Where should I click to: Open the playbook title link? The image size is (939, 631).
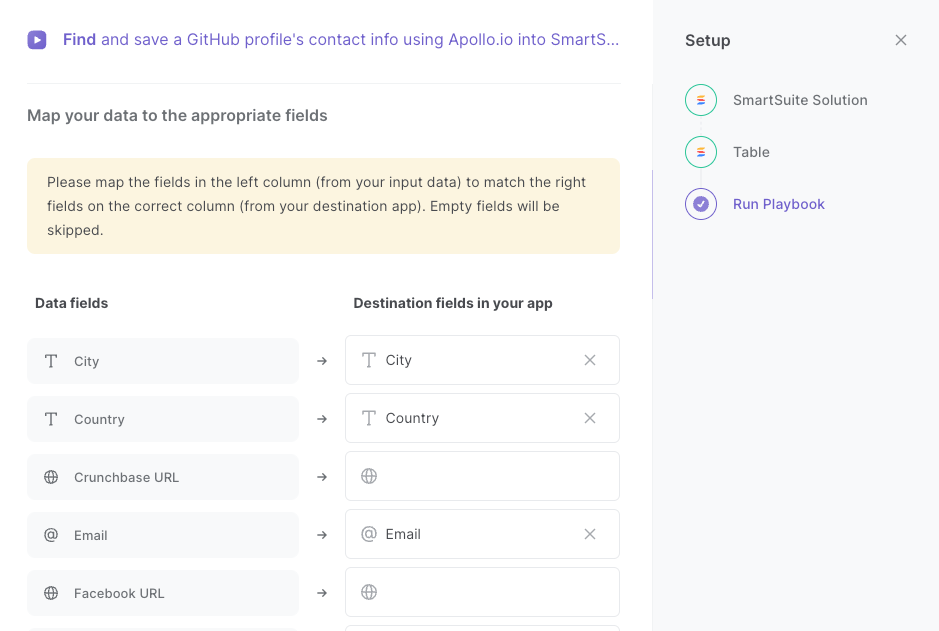click(x=341, y=40)
